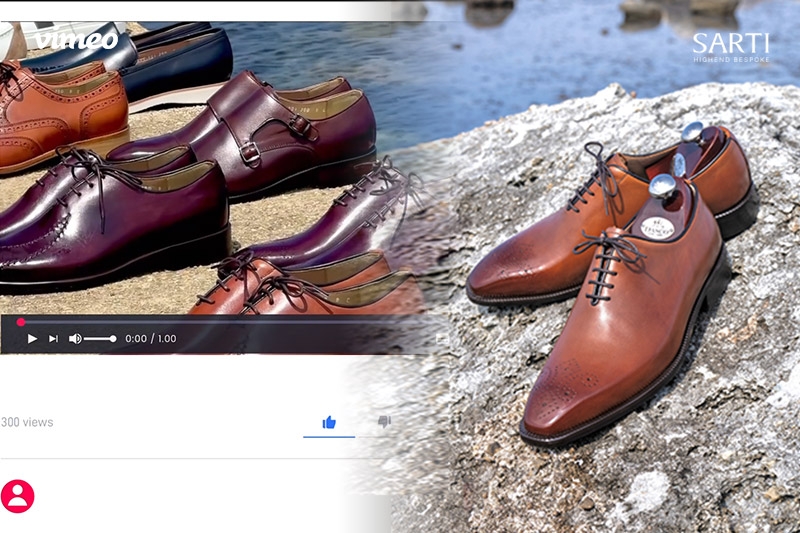Open the pink user profile avatar
The width and height of the screenshot is (800, 533).
point(18,496)
